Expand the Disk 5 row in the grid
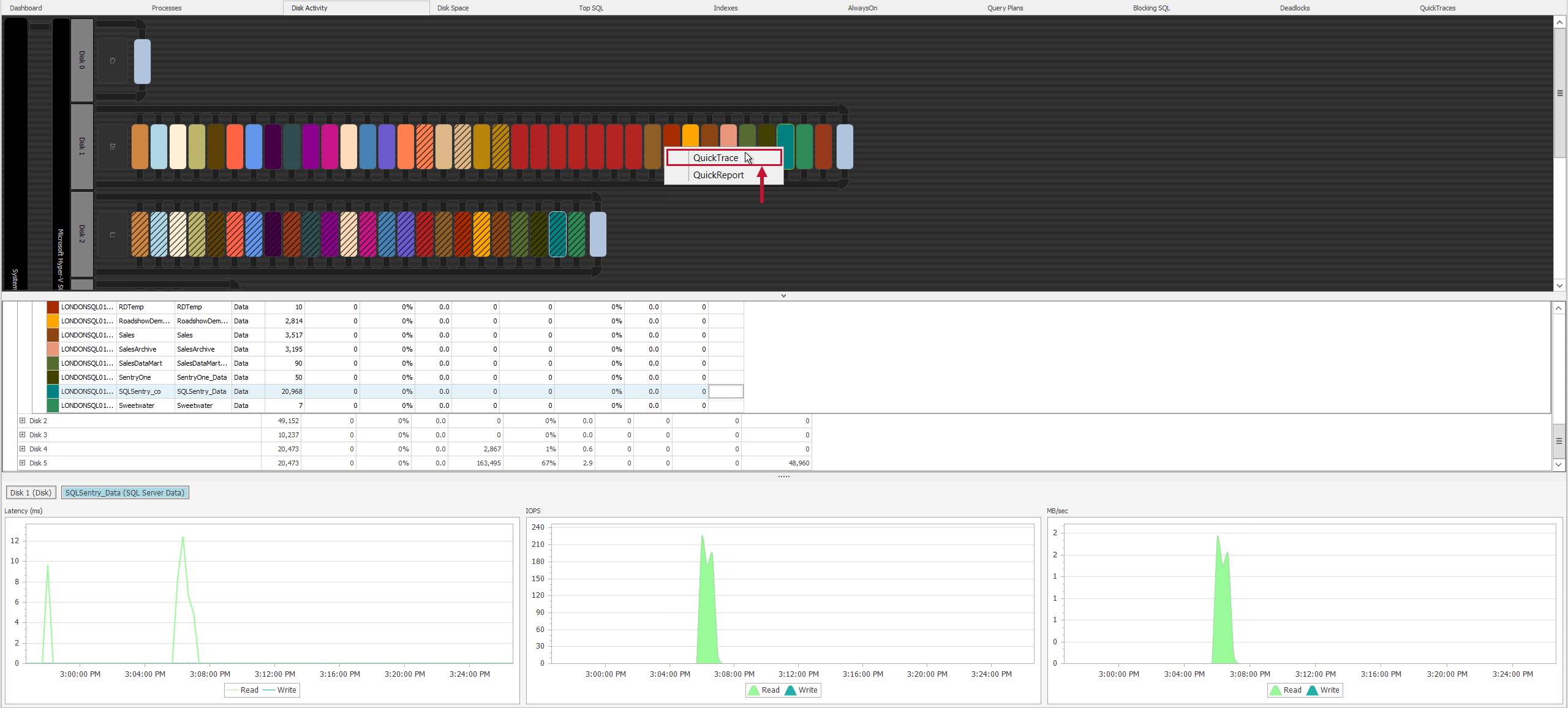 tap(23, 463)
